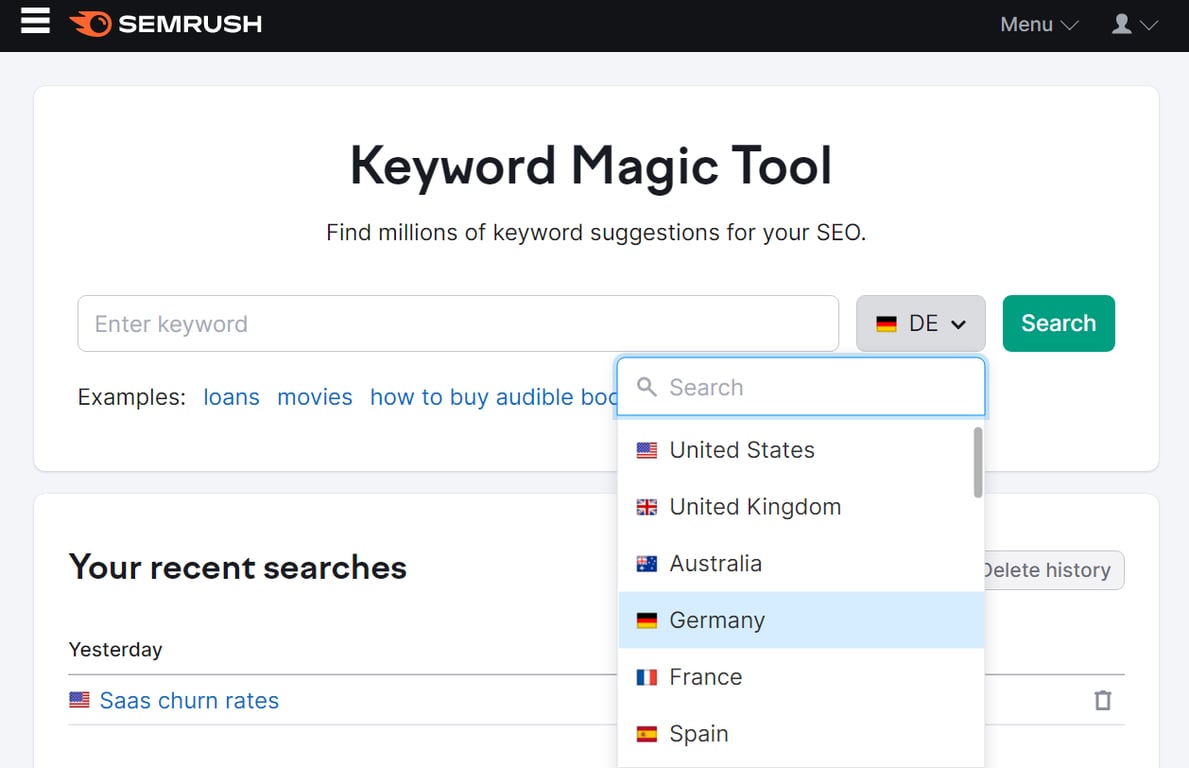
Task: Open the account dropdown arrow
Action: tap(1148, 25)
